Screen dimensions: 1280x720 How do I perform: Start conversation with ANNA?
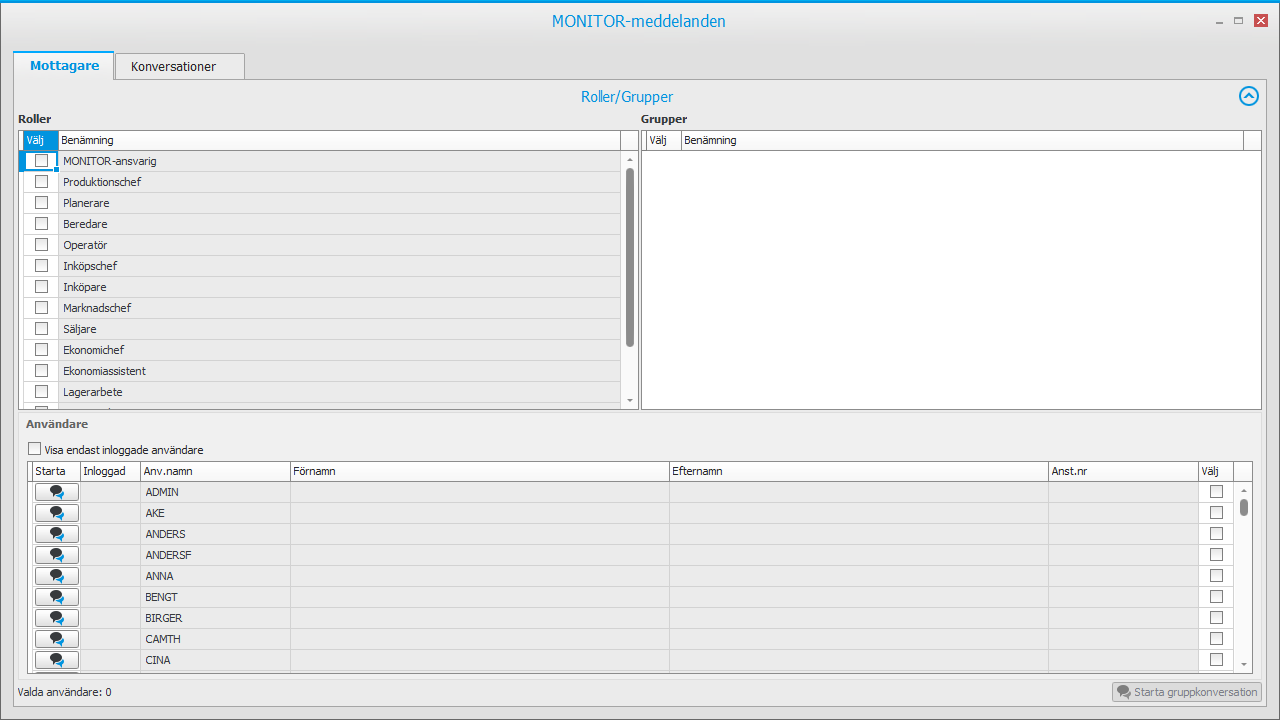pyautogui.click(x=57, y=576)
